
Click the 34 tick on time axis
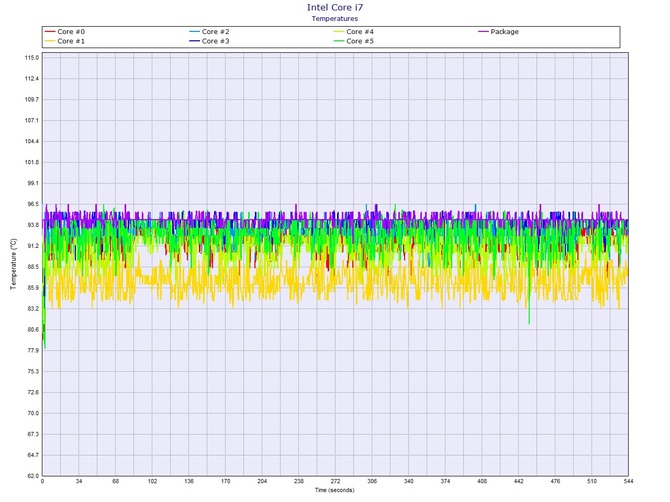pyautogui.click(x=79, y=481)
